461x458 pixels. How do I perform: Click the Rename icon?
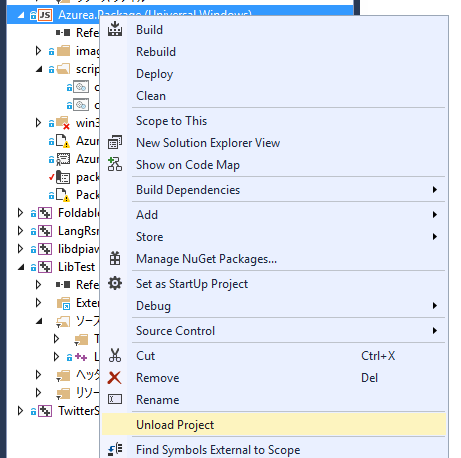[115, 399]
